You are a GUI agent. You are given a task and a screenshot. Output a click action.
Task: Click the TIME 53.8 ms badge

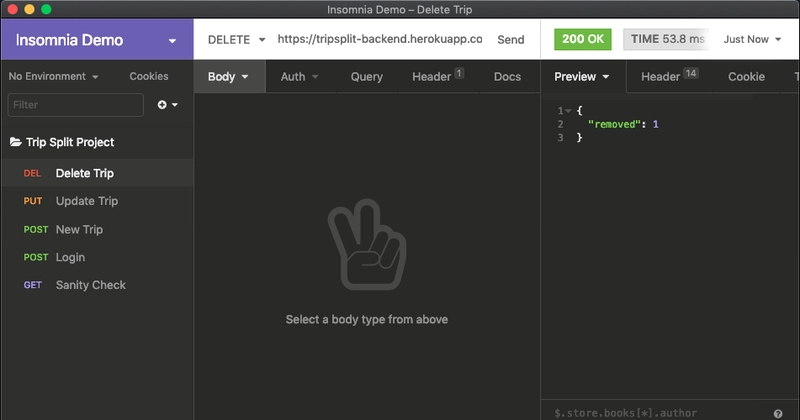click(666, 39)
